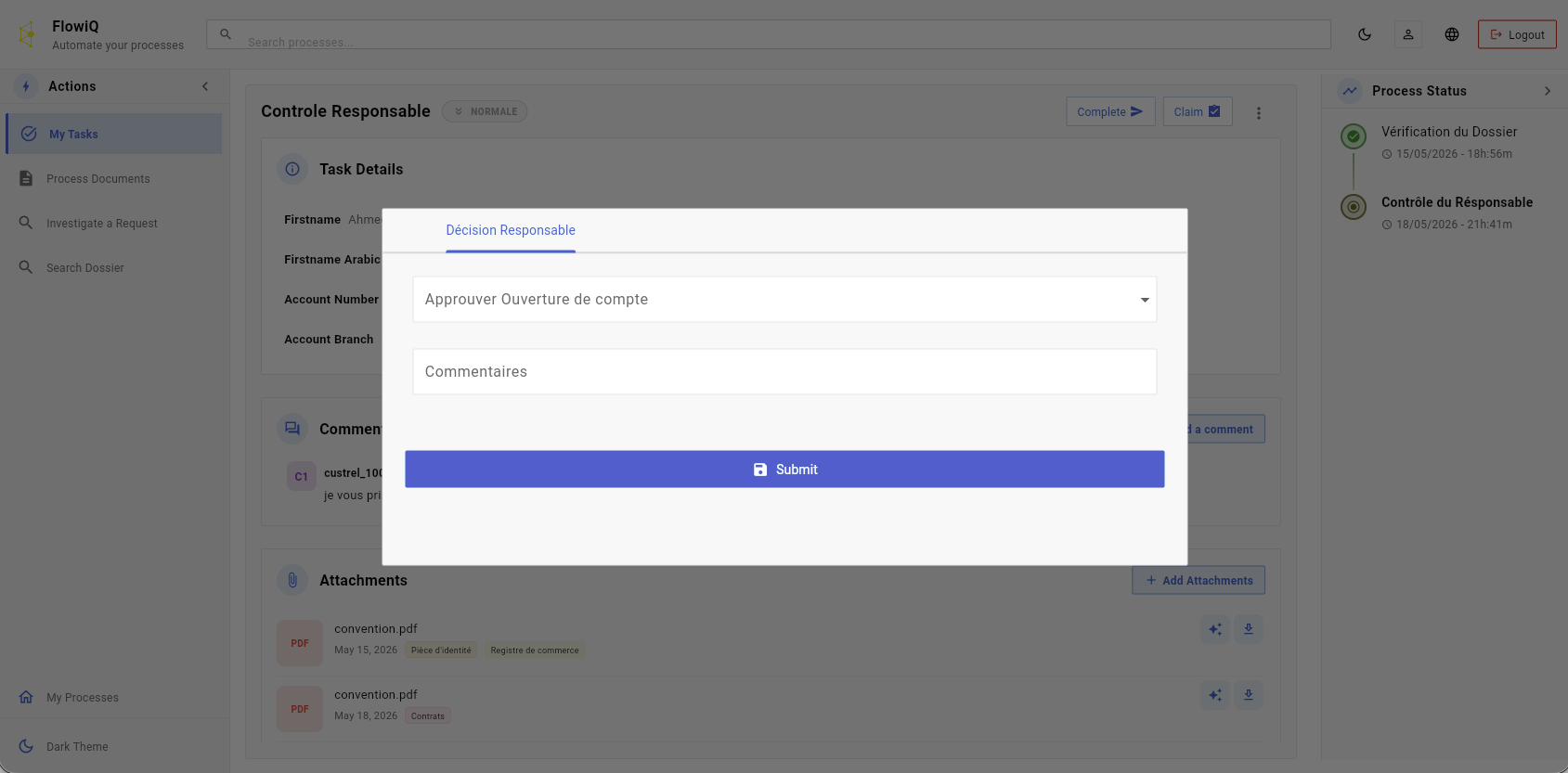Click the Attachments paperclip icon

pyautogui.click(x=292, y=580)
